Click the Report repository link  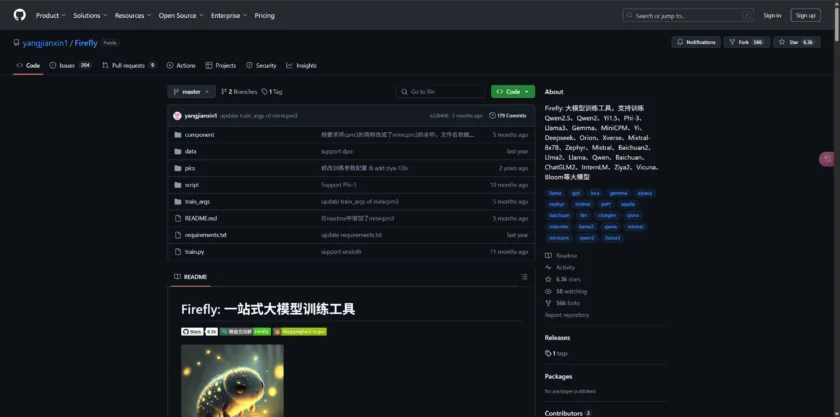[567, 315]
